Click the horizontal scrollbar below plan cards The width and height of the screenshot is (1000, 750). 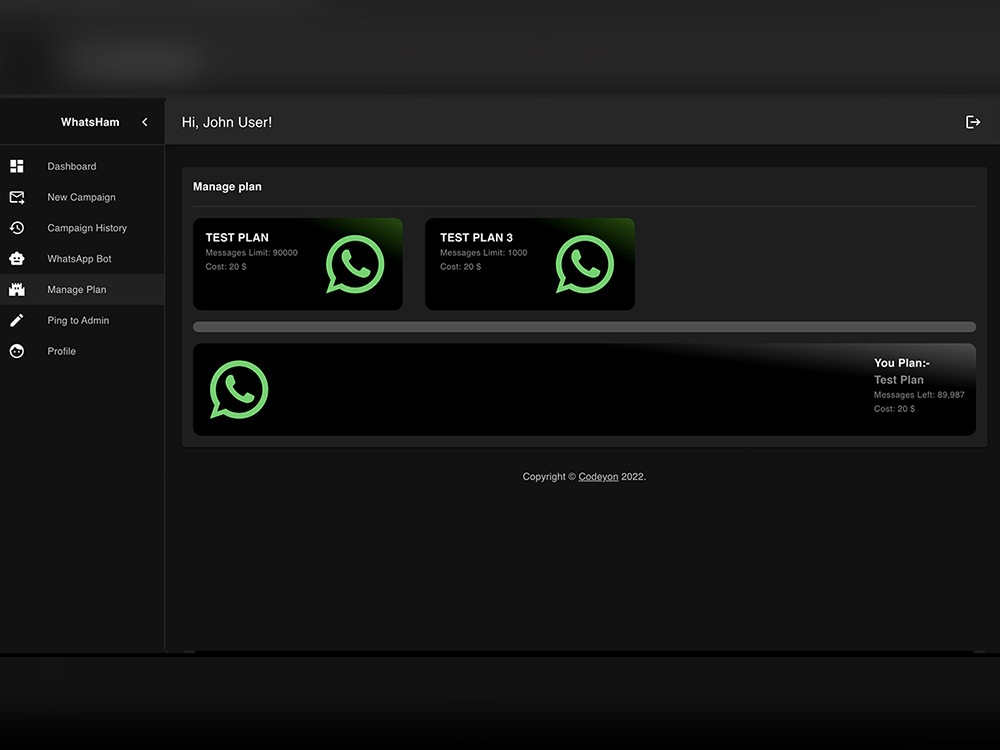[584, 327]
